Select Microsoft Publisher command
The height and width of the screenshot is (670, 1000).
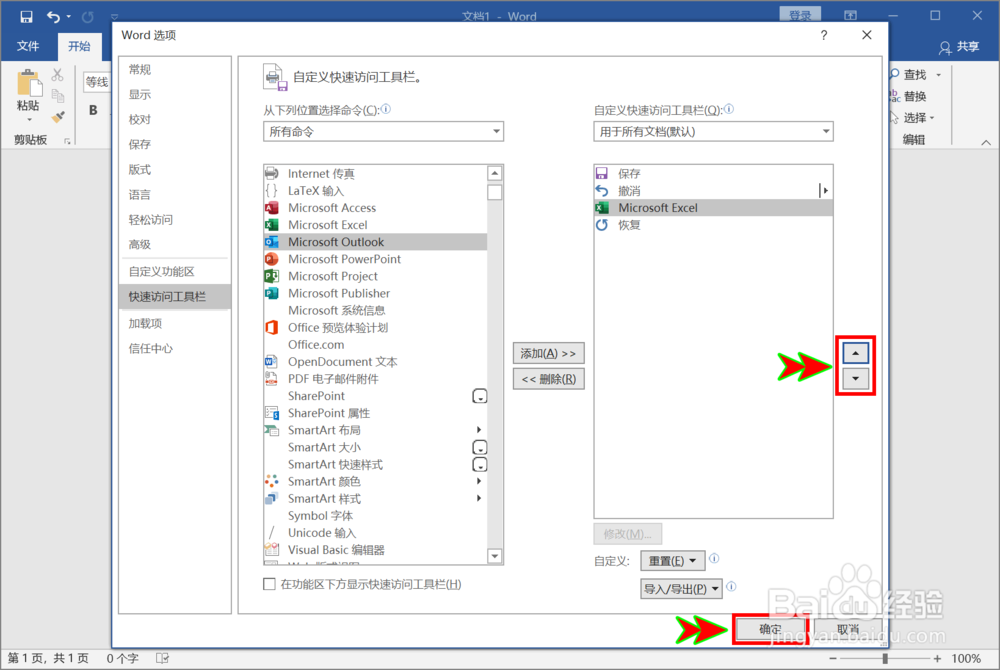pos(375,293)
